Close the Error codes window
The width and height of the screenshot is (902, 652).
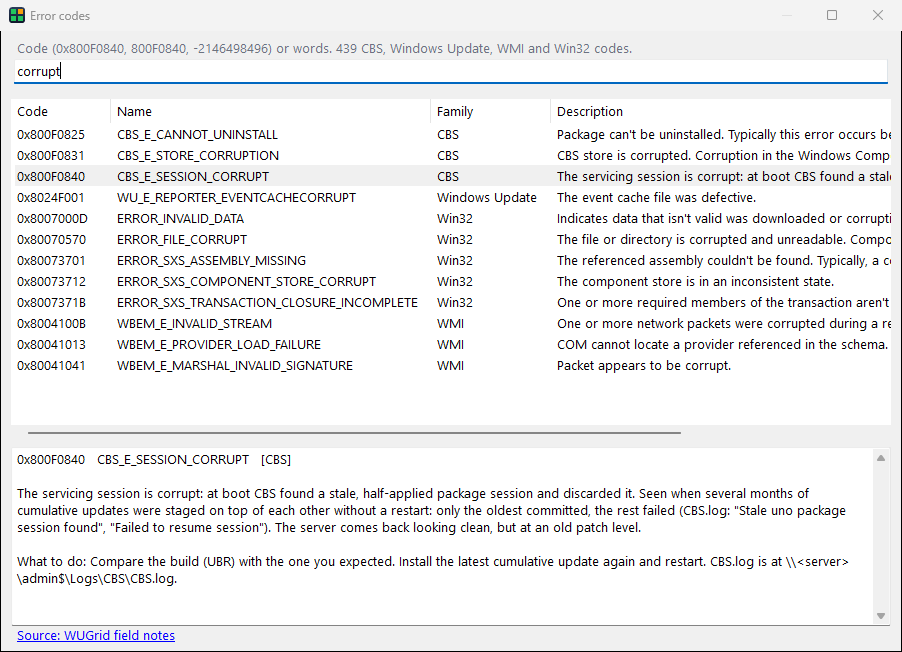tap(878, 16)
